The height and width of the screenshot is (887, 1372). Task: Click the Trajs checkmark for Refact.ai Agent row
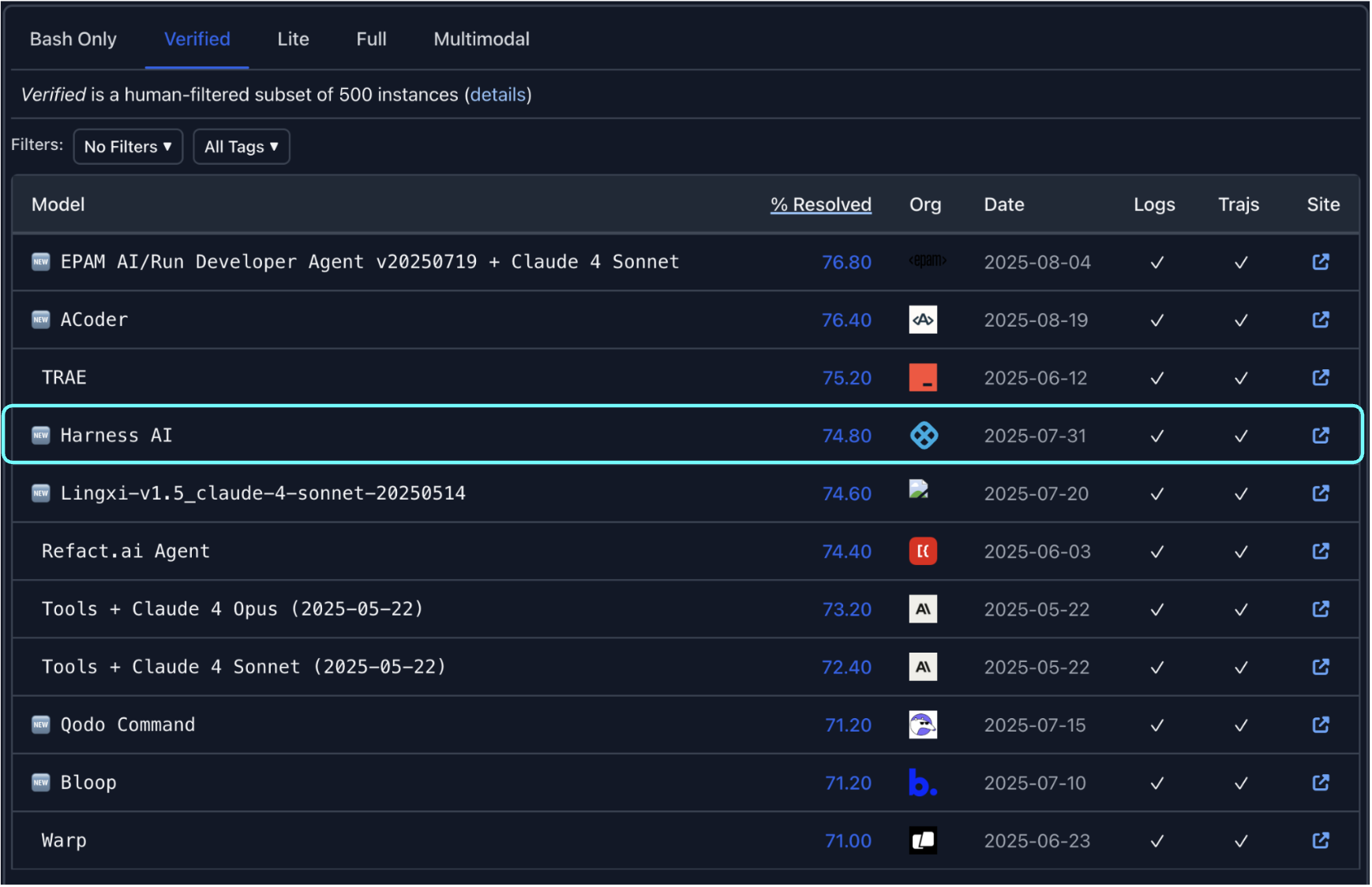[x=1241, y=552]
